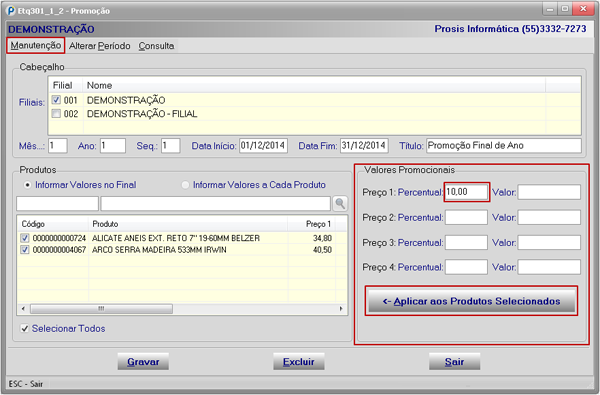Click the Nome column header in Filiais
This screenshot has width=600, height=395.
pyautogui.click(x=314, y=85)
